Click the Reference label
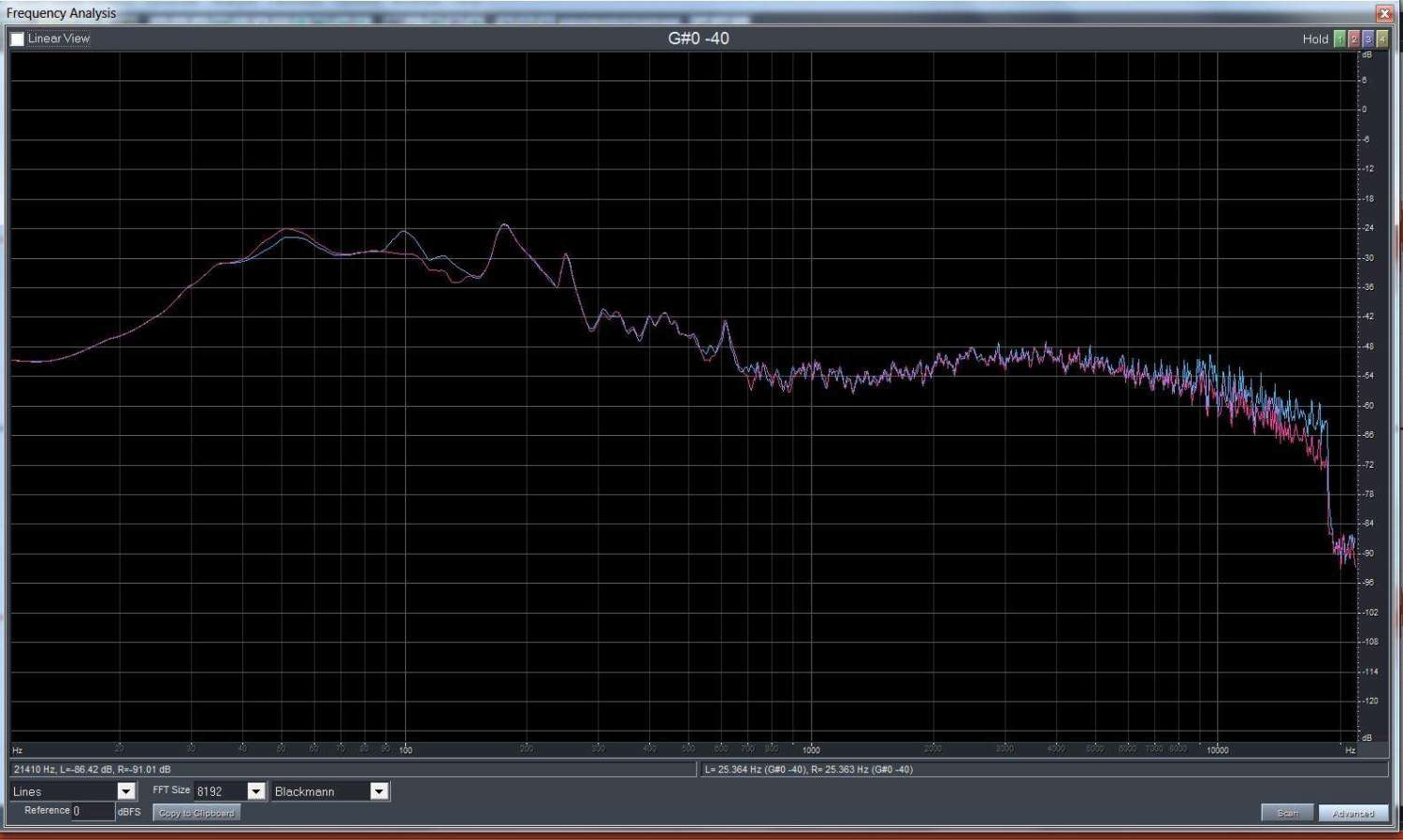Screen dimensions: 1403x840 (47, 810)
